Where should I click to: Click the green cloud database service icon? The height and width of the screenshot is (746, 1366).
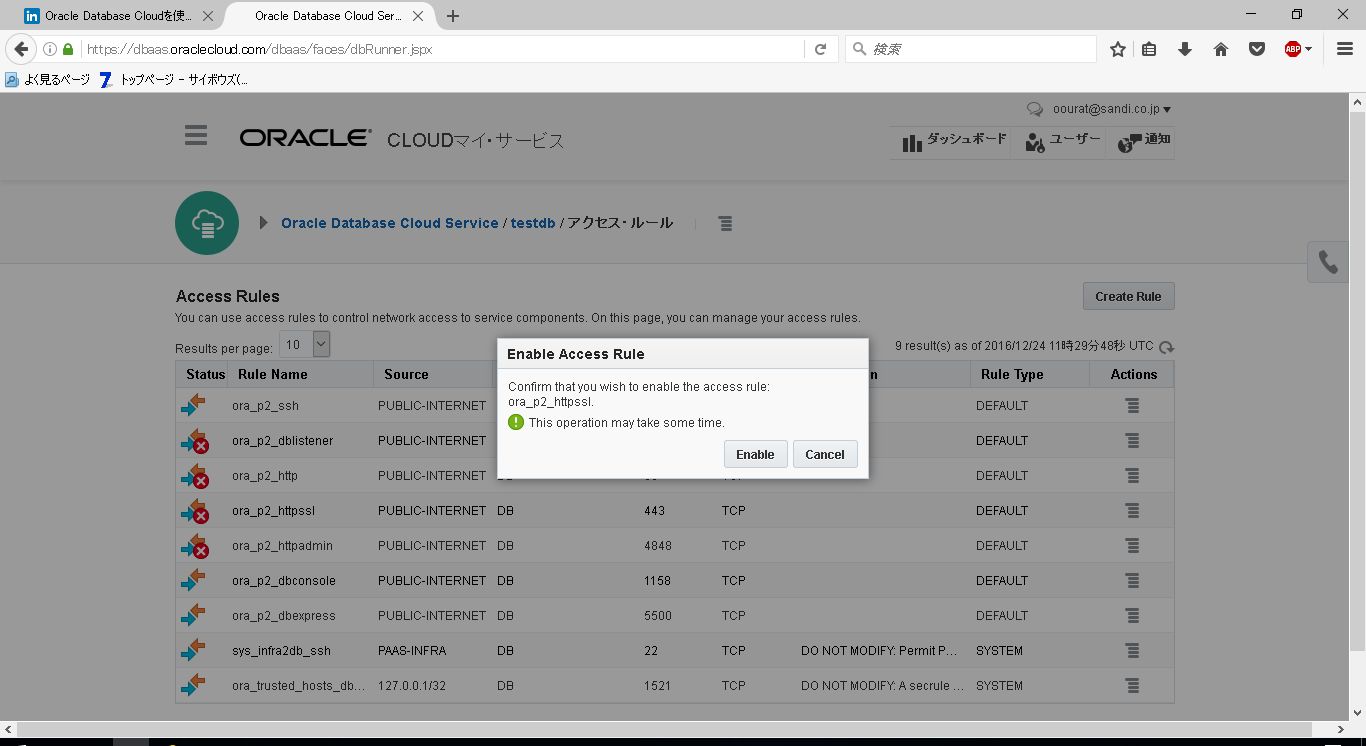pyautogui.click(x=207, y=223)
